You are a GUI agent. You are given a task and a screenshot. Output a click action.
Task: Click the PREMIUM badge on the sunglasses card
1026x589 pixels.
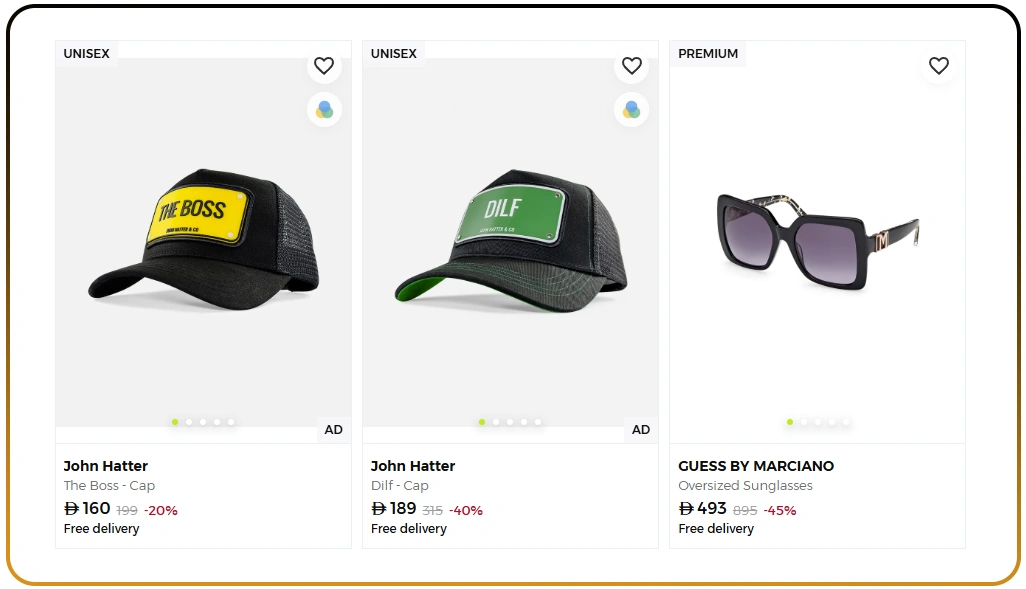[x=708, y=53]
